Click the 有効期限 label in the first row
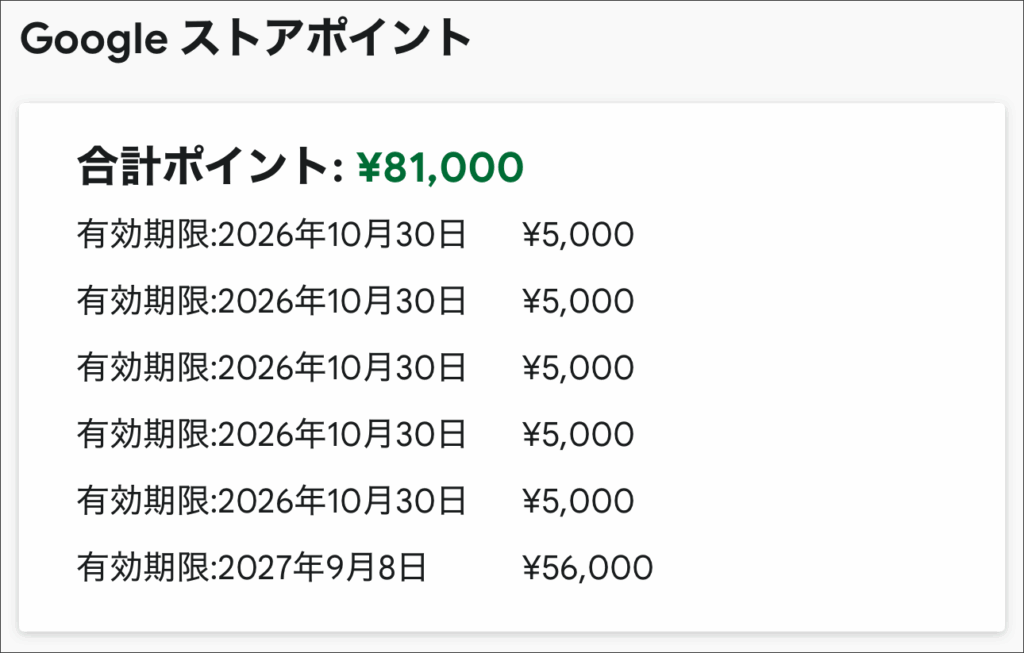This screenshot has height=653, width=1024. [144, 235]
